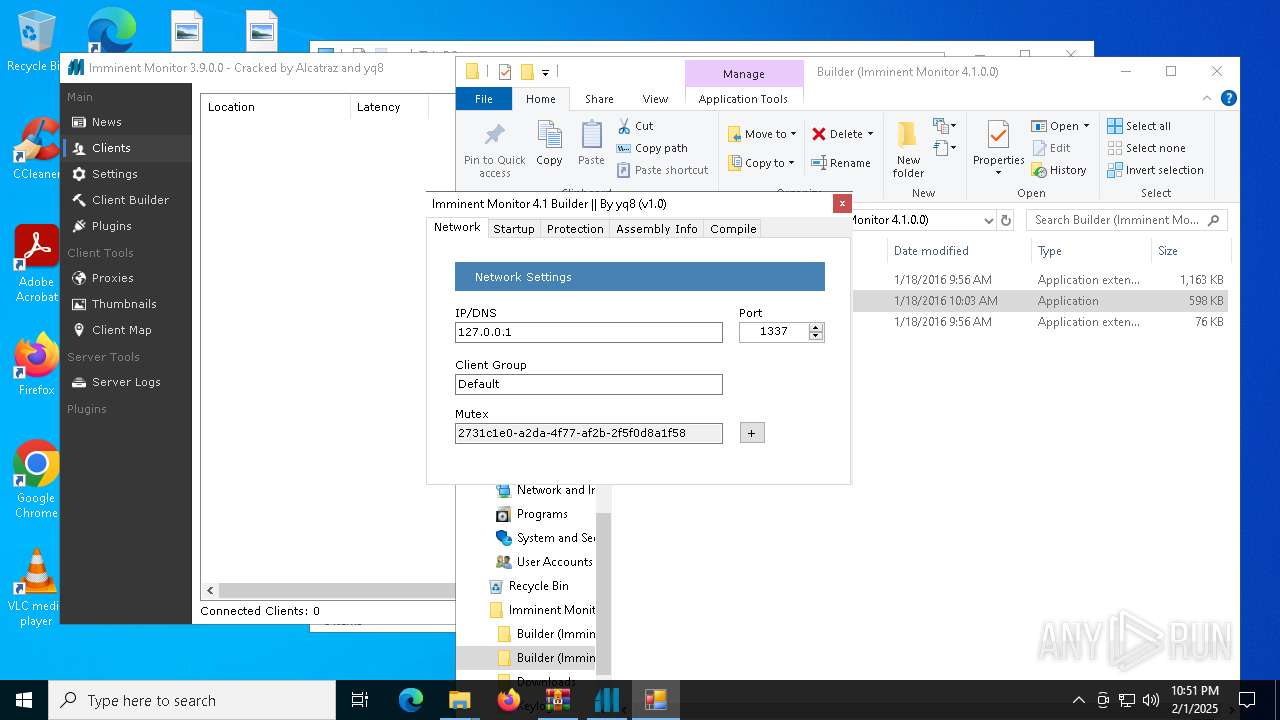1280x720 pixels.
Task: Open the File menu in Explorer
Action: tap(484, 99)
